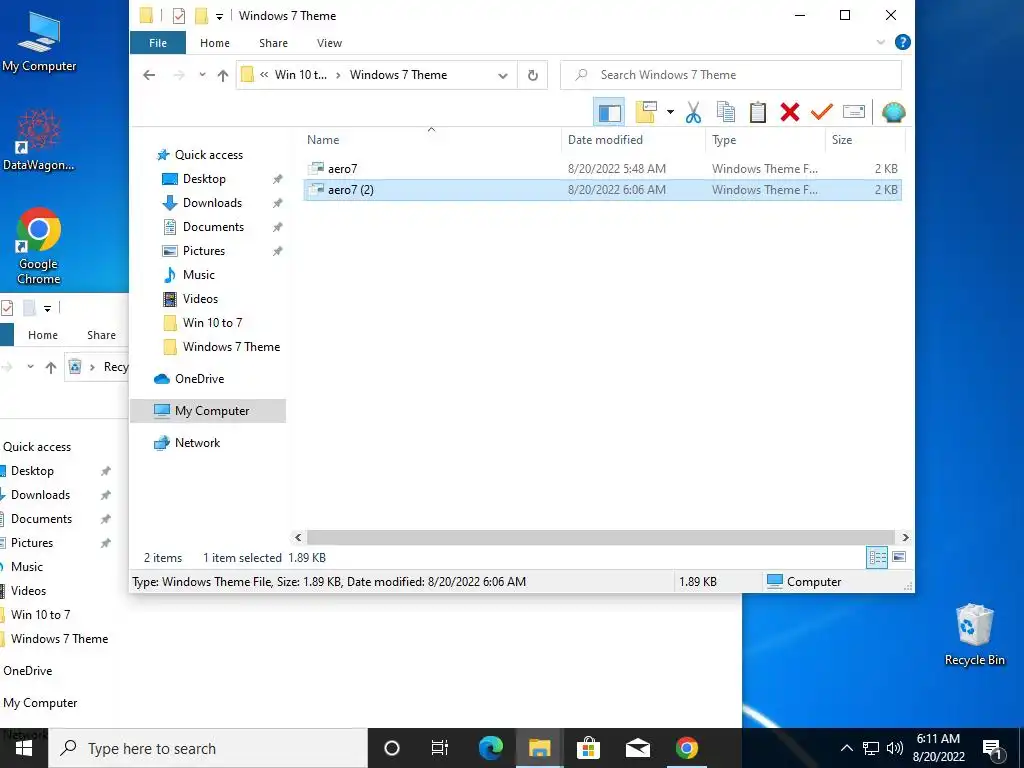The image size is (1024, 768).
Task: Open Folder Options toolbar icon
Action: tap(646, 112)
